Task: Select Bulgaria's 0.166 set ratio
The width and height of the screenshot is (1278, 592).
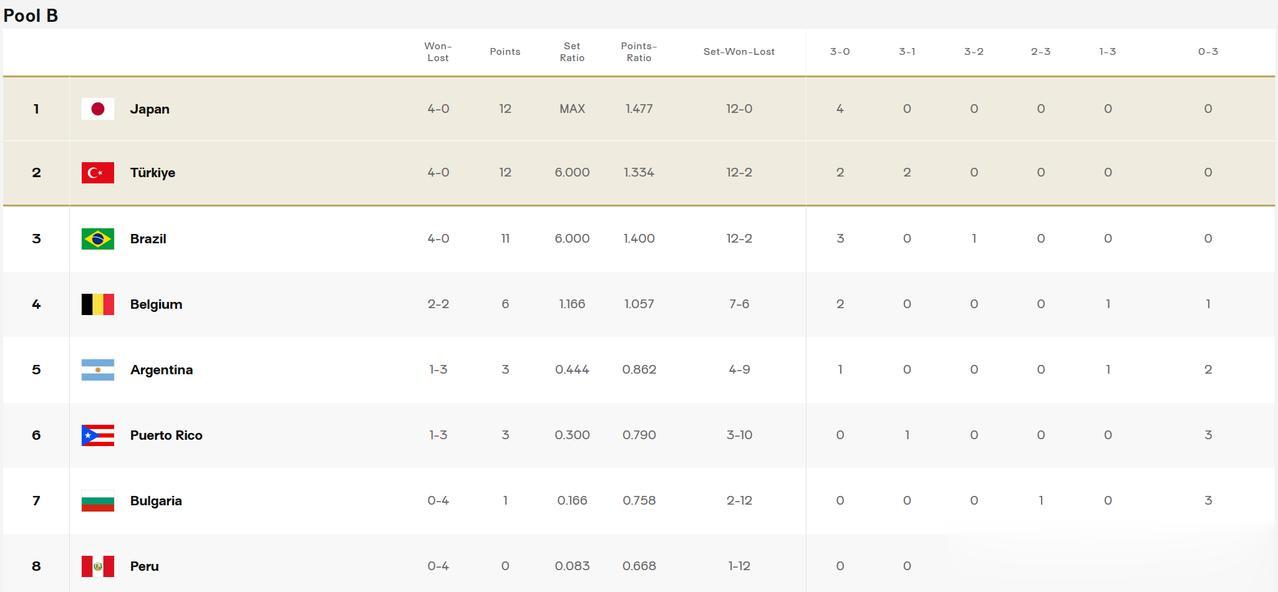Action: tap(572, 501)
